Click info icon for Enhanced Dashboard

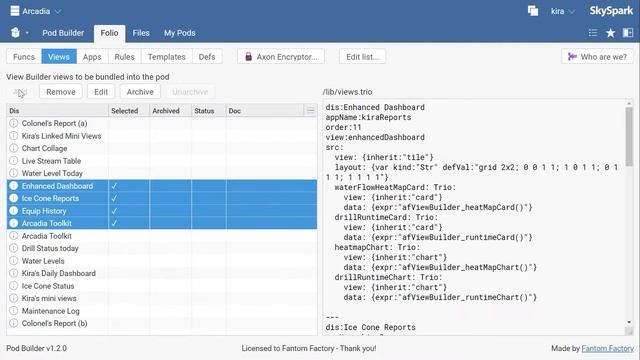click(13, 186)
